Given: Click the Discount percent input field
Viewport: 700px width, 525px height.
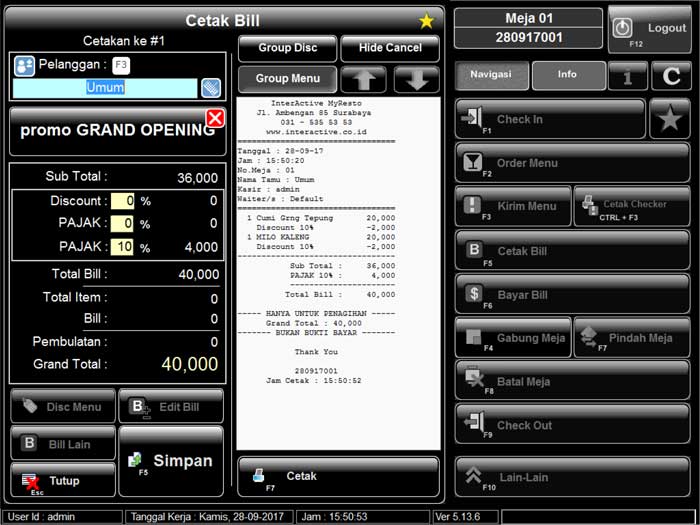Looking at the screenshot, I should click(122, 201).
